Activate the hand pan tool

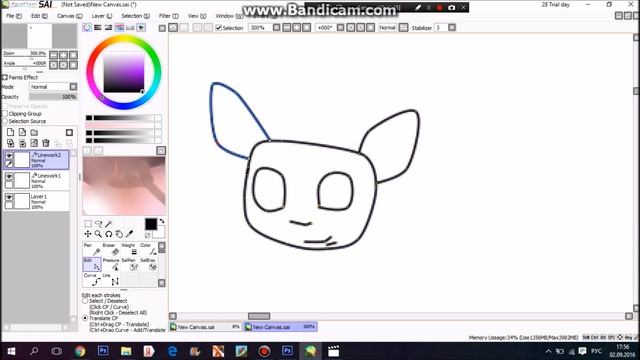pos(119,234)
